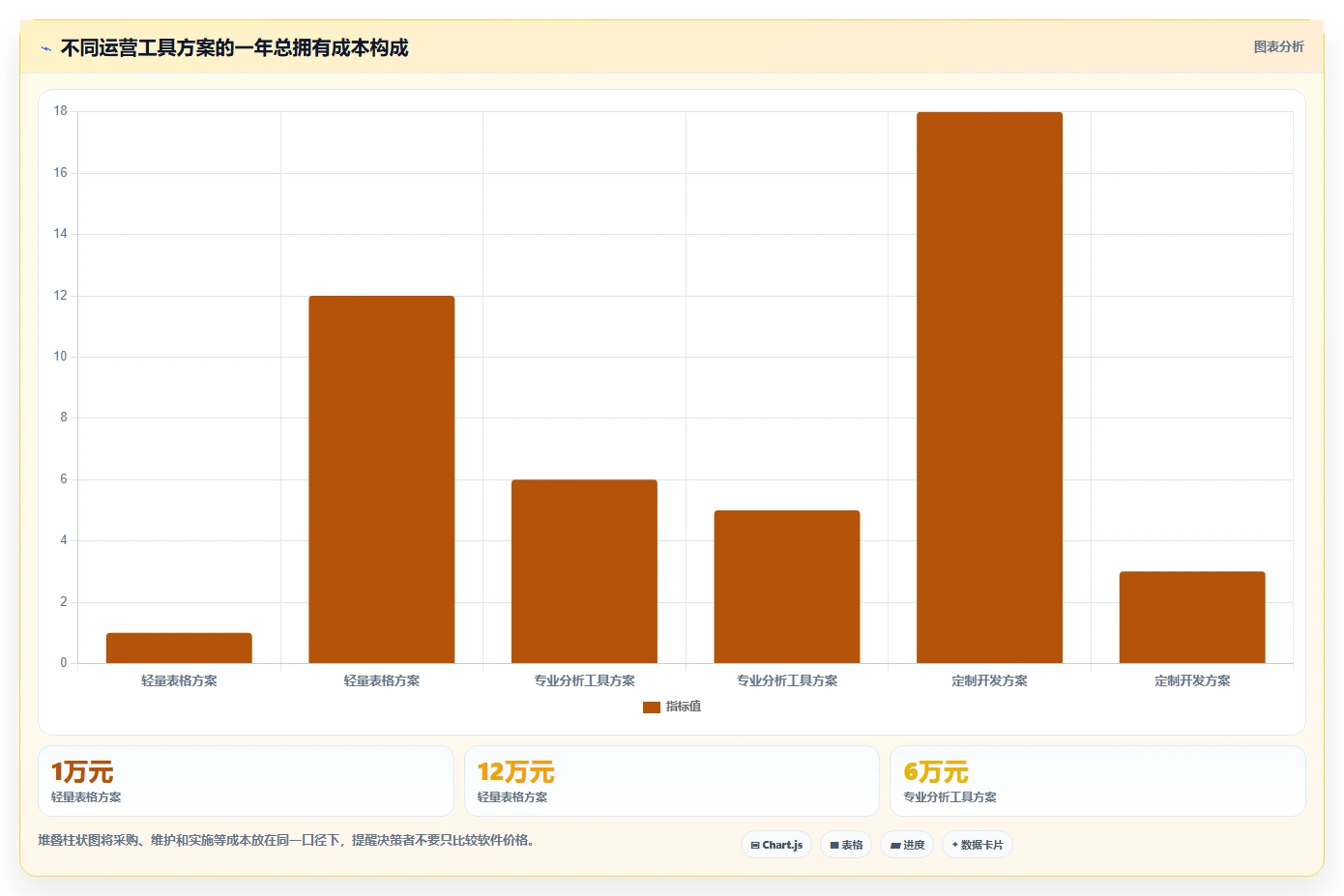Click the title 不同运营工具方案的一年总拥有成本构成
The width and height of the screenshot is (1344, 896).
click(x=234, y=47)
